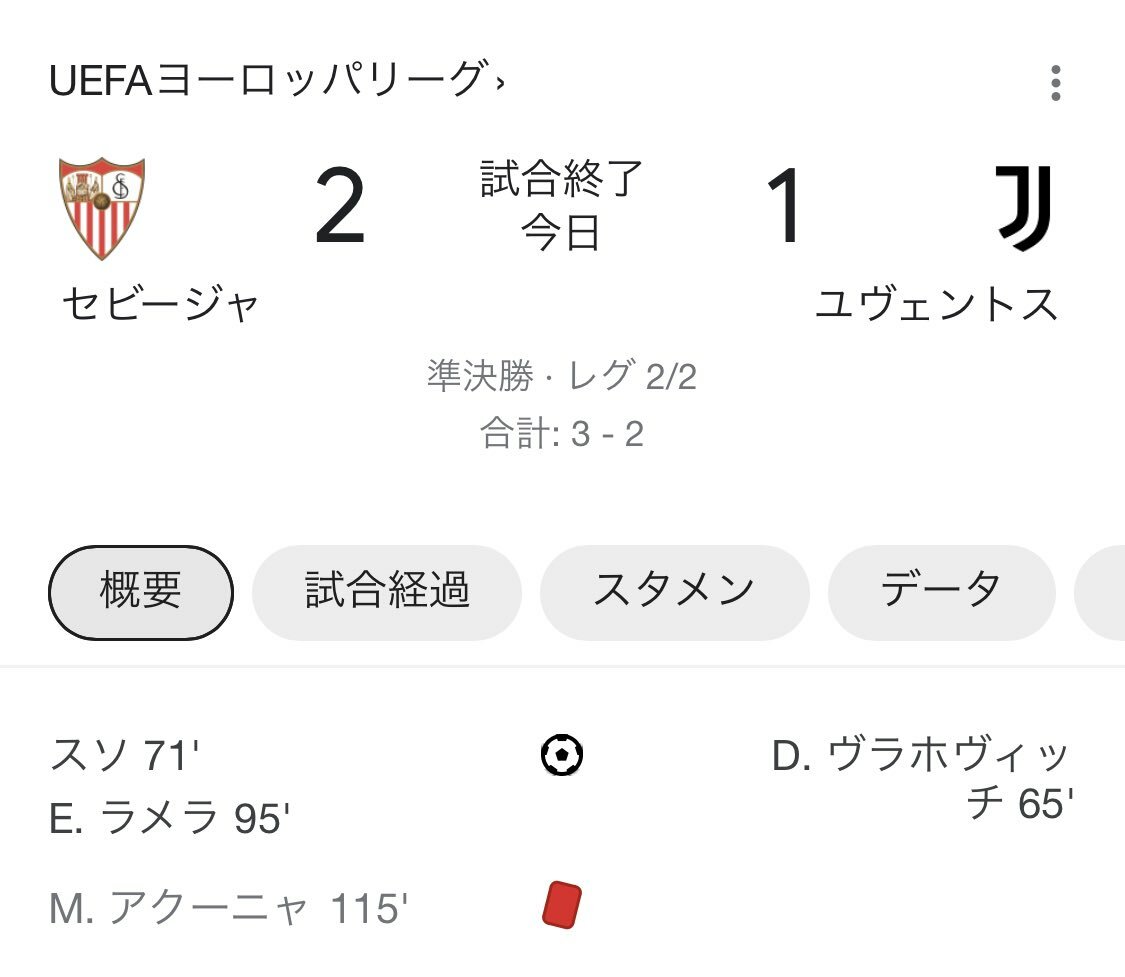Expand the chevron next to UEFAヨーロッパリーグ
Viewport: 1125px width, 977px height.
pos(500,83)
